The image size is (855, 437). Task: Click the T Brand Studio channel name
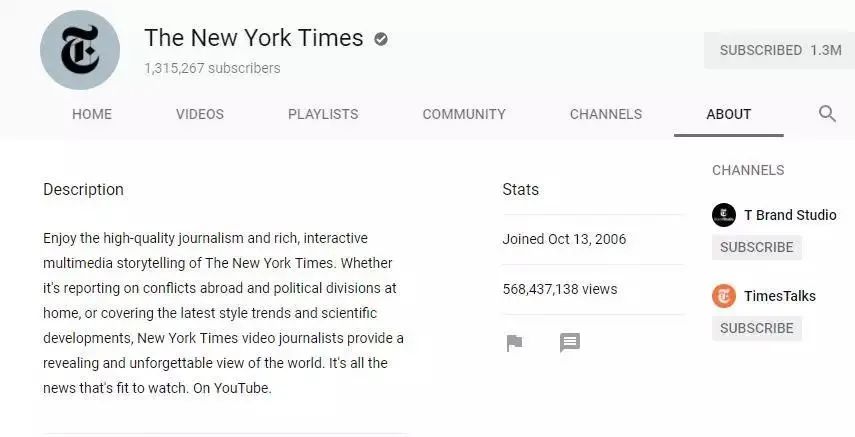tap(790, 215)
